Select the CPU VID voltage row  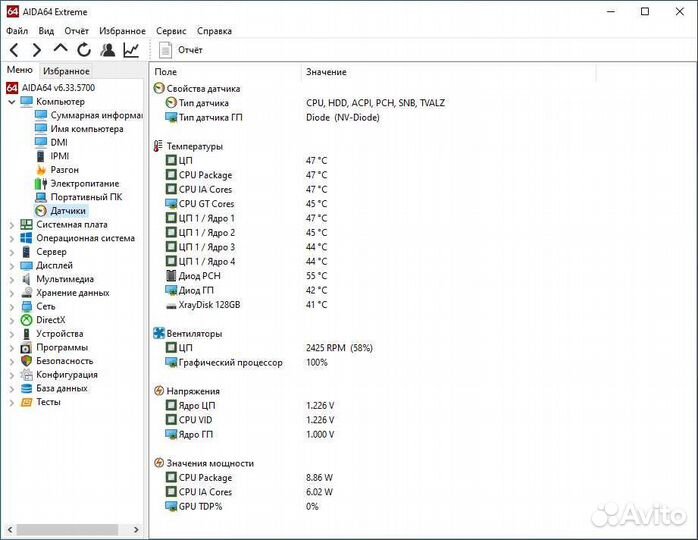click(x=195, y=420)
